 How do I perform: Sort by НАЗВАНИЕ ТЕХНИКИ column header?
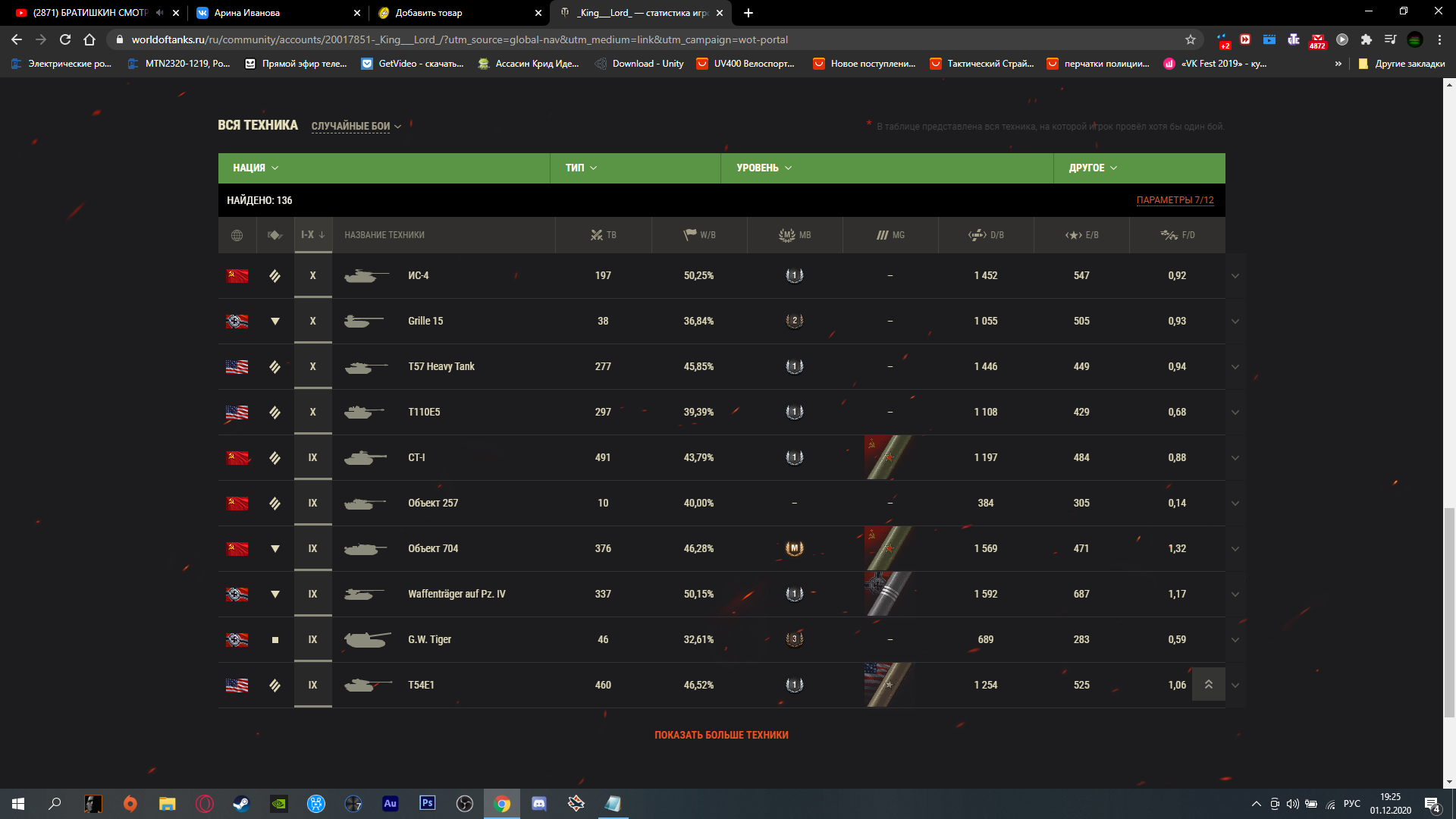384,235
